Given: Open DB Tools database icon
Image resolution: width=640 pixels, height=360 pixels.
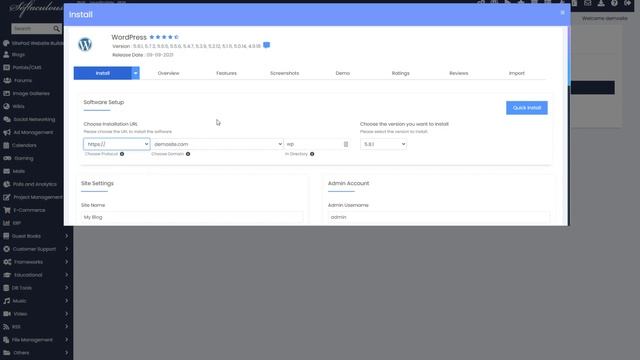Looking at the screenshot, I should coord(6,288).
